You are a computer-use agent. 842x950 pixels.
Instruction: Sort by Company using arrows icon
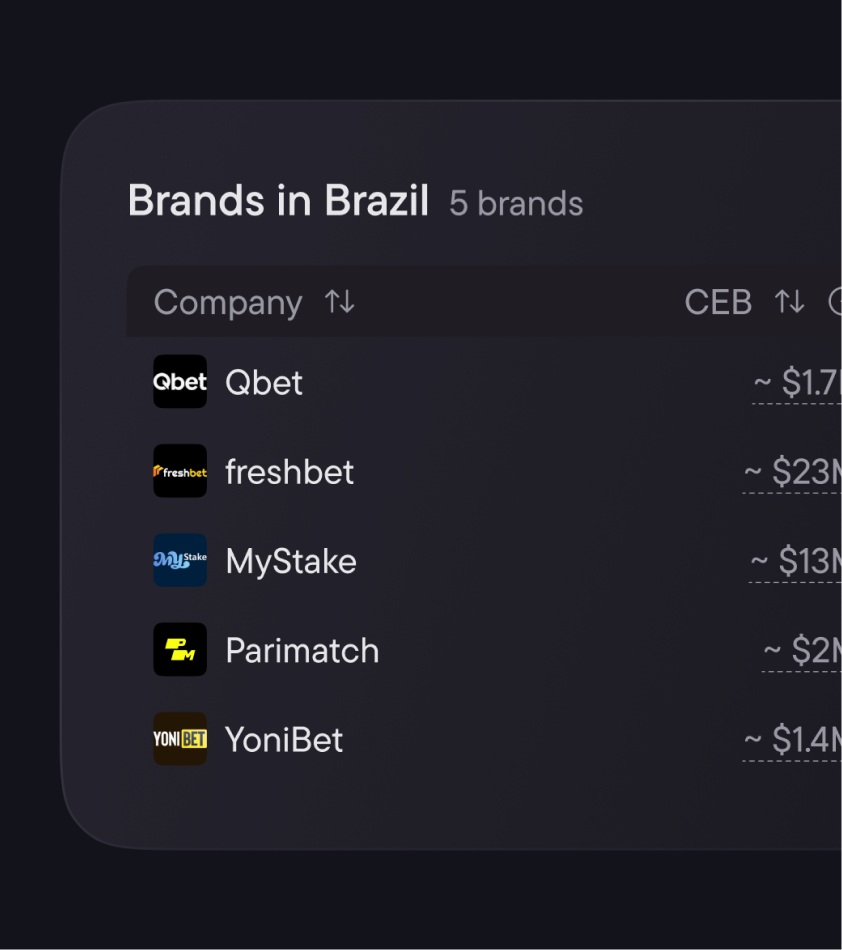click(340, 302)
